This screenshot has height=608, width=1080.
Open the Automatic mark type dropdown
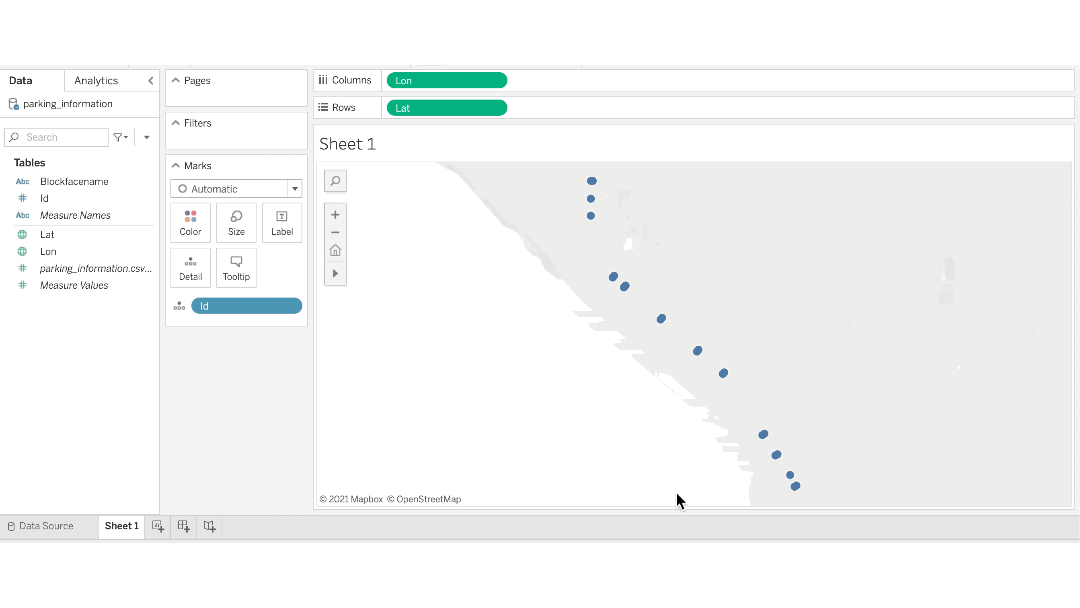point(295,188)
